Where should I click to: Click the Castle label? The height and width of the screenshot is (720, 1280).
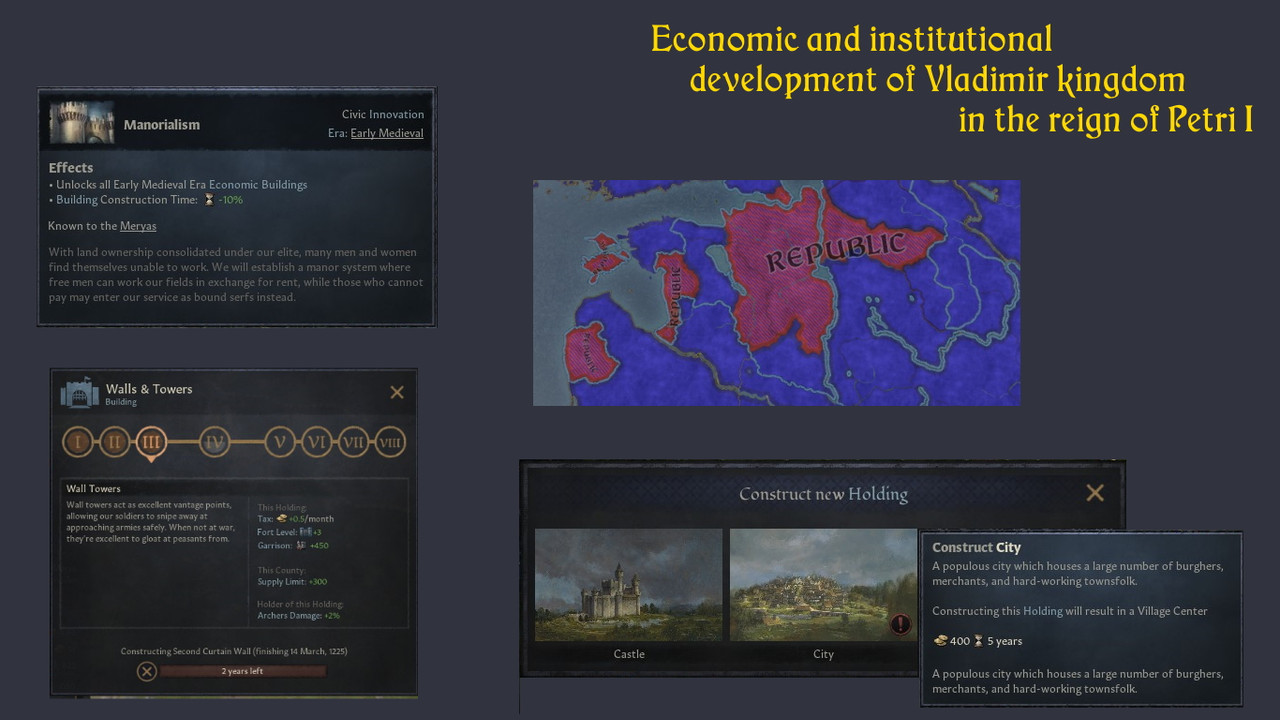pos(629,654)
